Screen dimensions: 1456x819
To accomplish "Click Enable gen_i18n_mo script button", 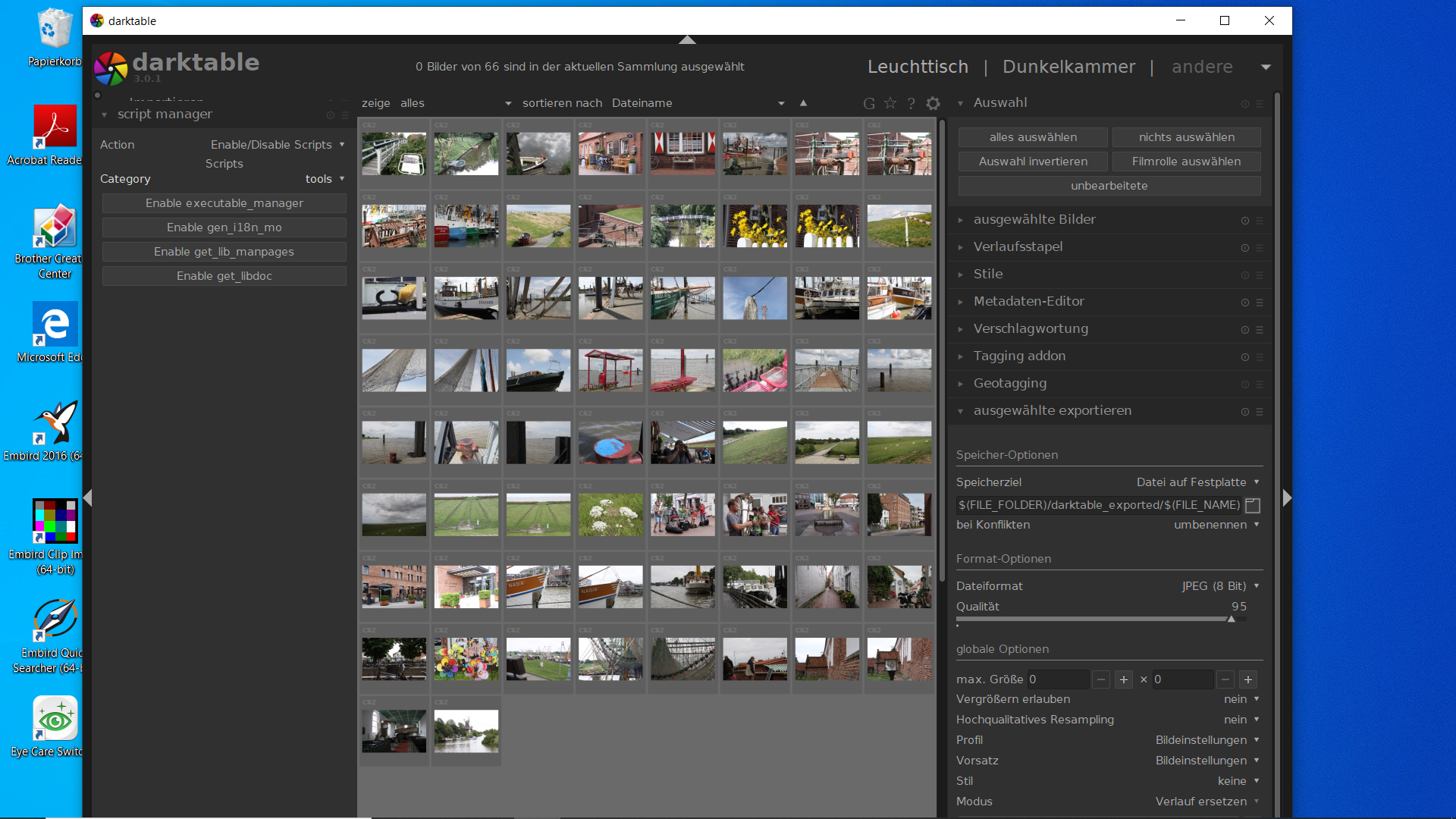I will (224, 227).
